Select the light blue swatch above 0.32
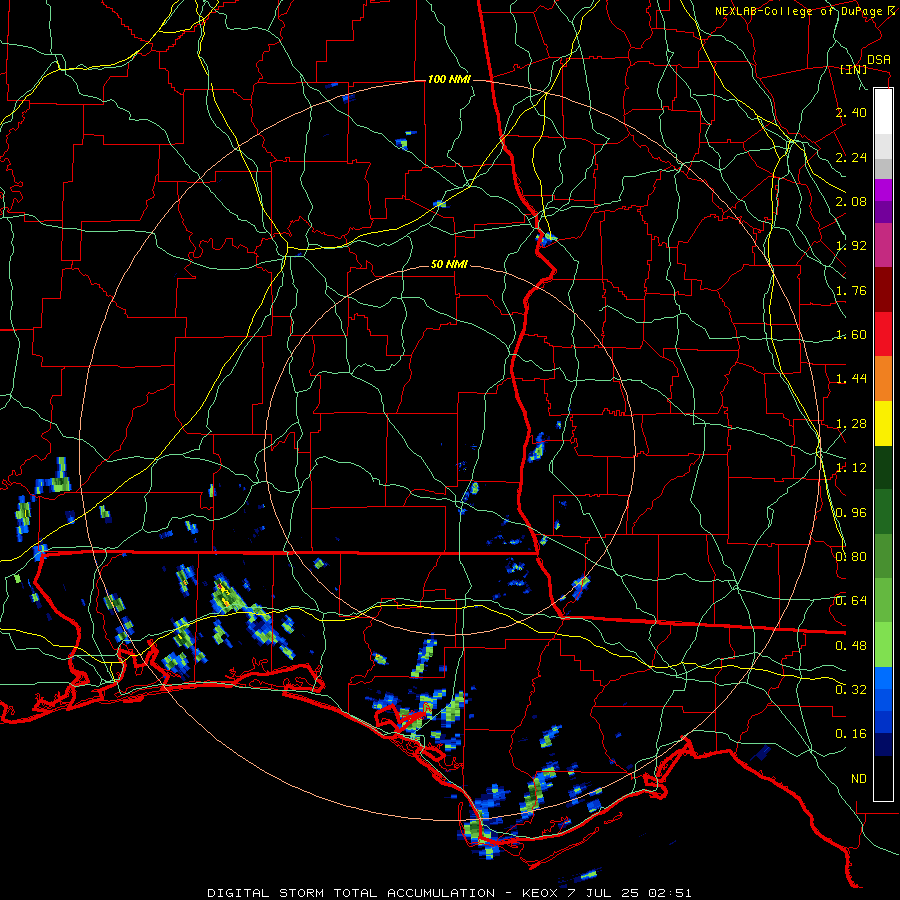Viewport: 900px width, 900px height. tap(883, 678)
